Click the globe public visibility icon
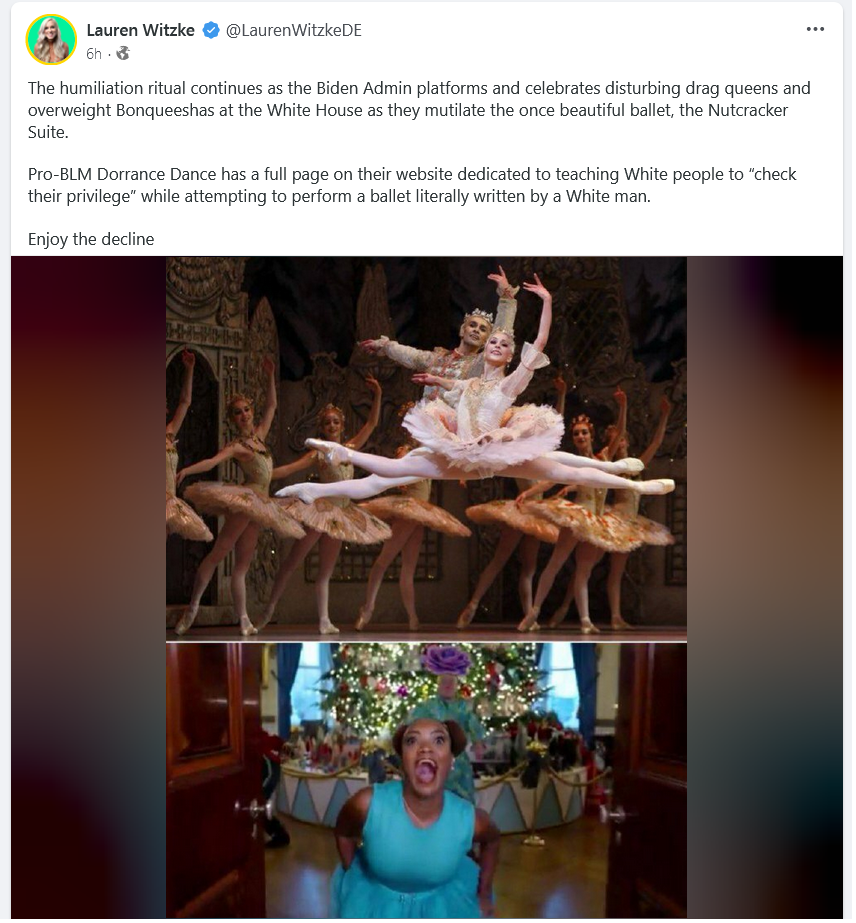Image resolution: width=856 pixels, height=923 pixels. coord(123,54)
